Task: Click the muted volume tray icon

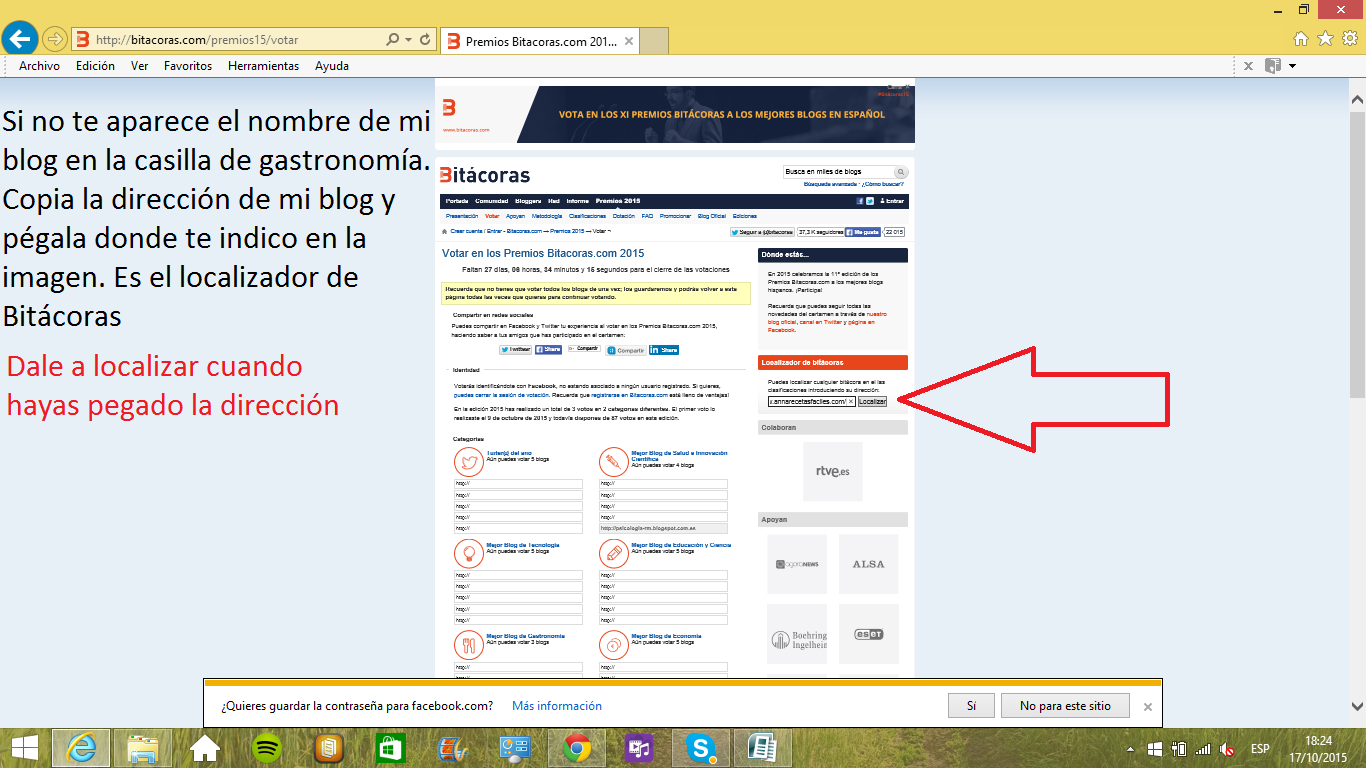Action: (x=1227, y=748)
